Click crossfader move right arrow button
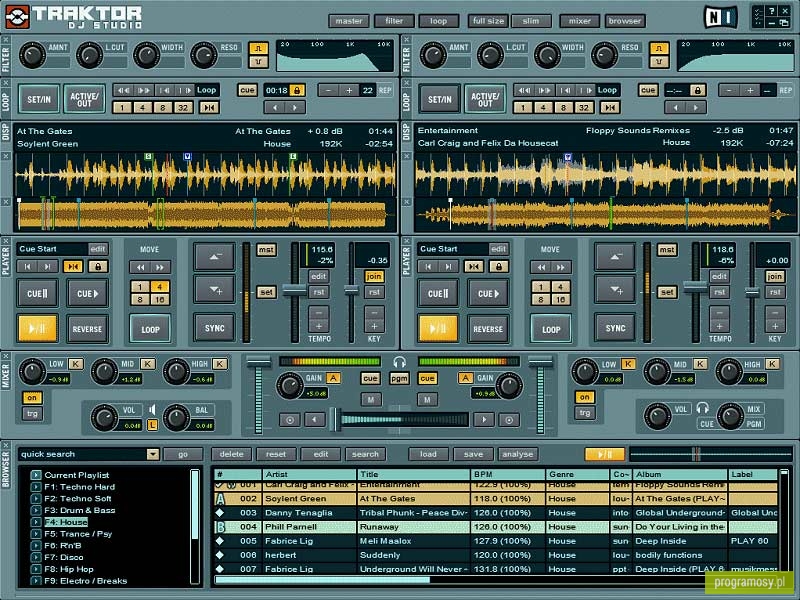Viewport: 800px width, 600px height. 484,420
